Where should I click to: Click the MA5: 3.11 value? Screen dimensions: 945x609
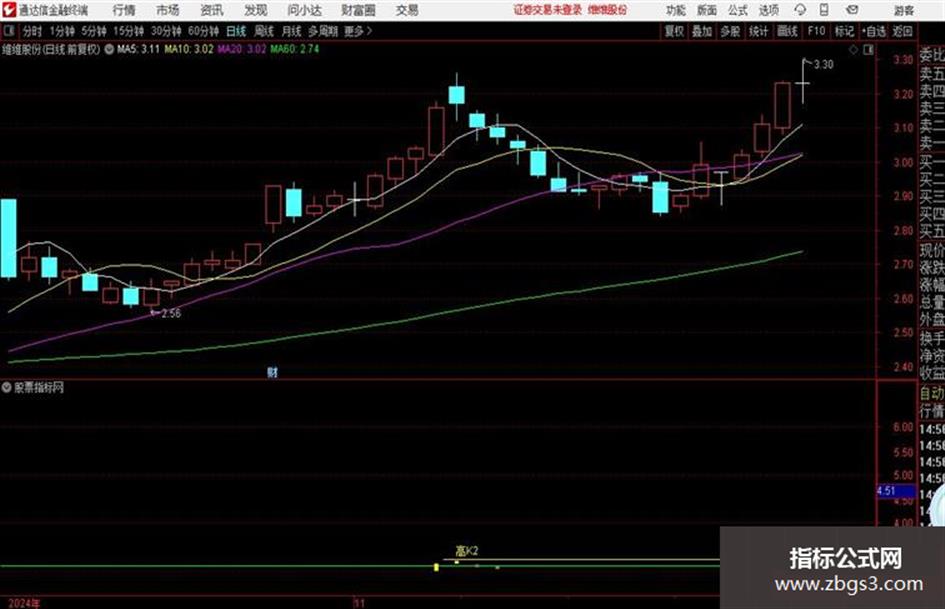pyautogui.click(x=138, y=49)
